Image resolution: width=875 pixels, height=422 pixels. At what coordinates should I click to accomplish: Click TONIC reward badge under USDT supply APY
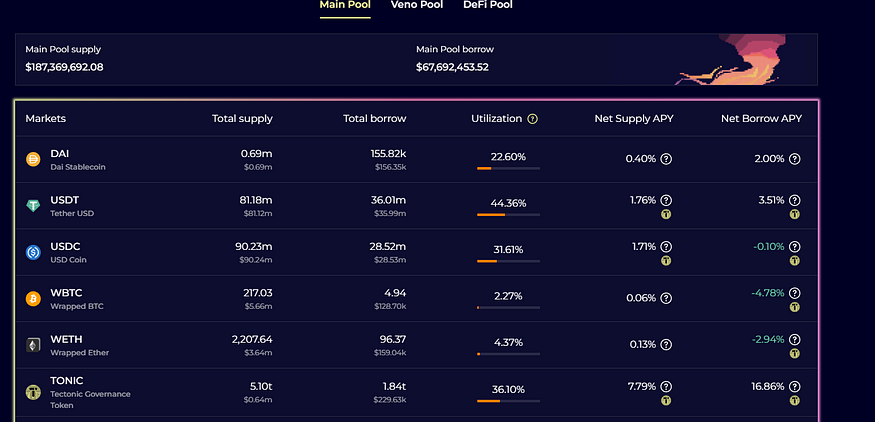click(666, 214)
